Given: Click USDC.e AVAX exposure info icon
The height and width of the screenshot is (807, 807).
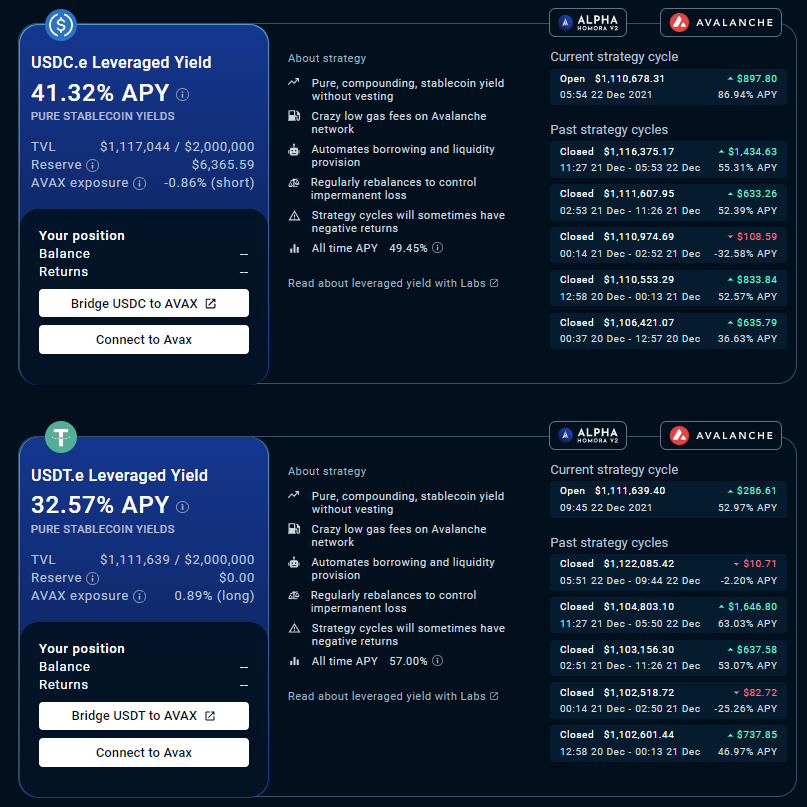Looking at the screenshot, I should tap(139, 184).
